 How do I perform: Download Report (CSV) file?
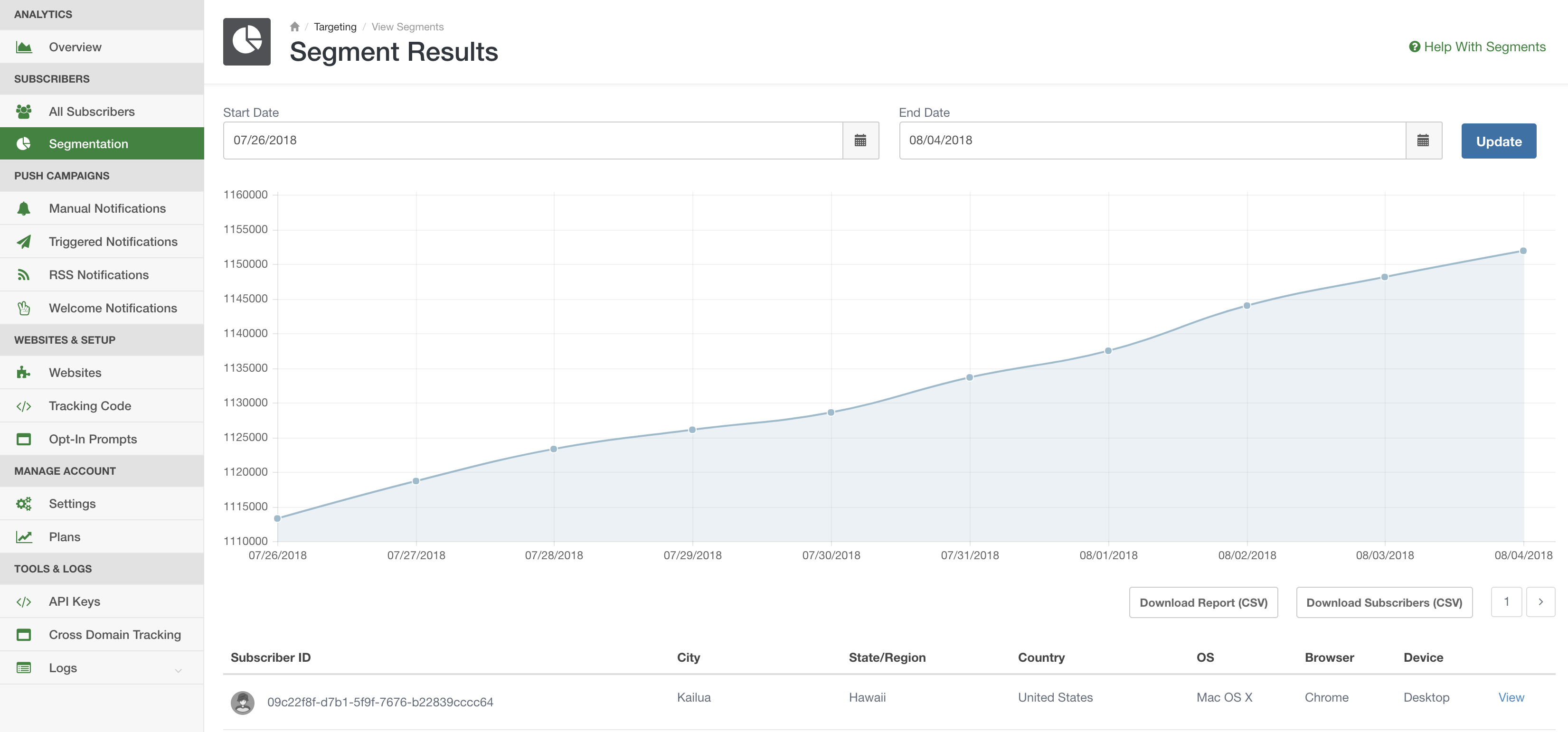point(1203,602)
